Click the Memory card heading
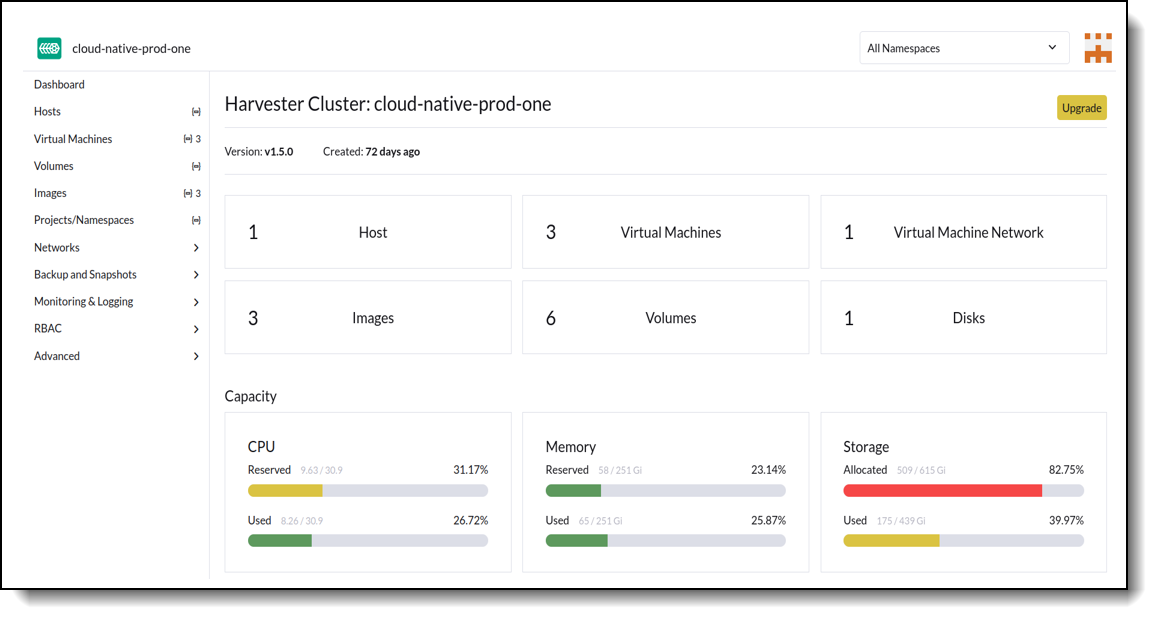The image size is (1158, 620). pos(570,447)
